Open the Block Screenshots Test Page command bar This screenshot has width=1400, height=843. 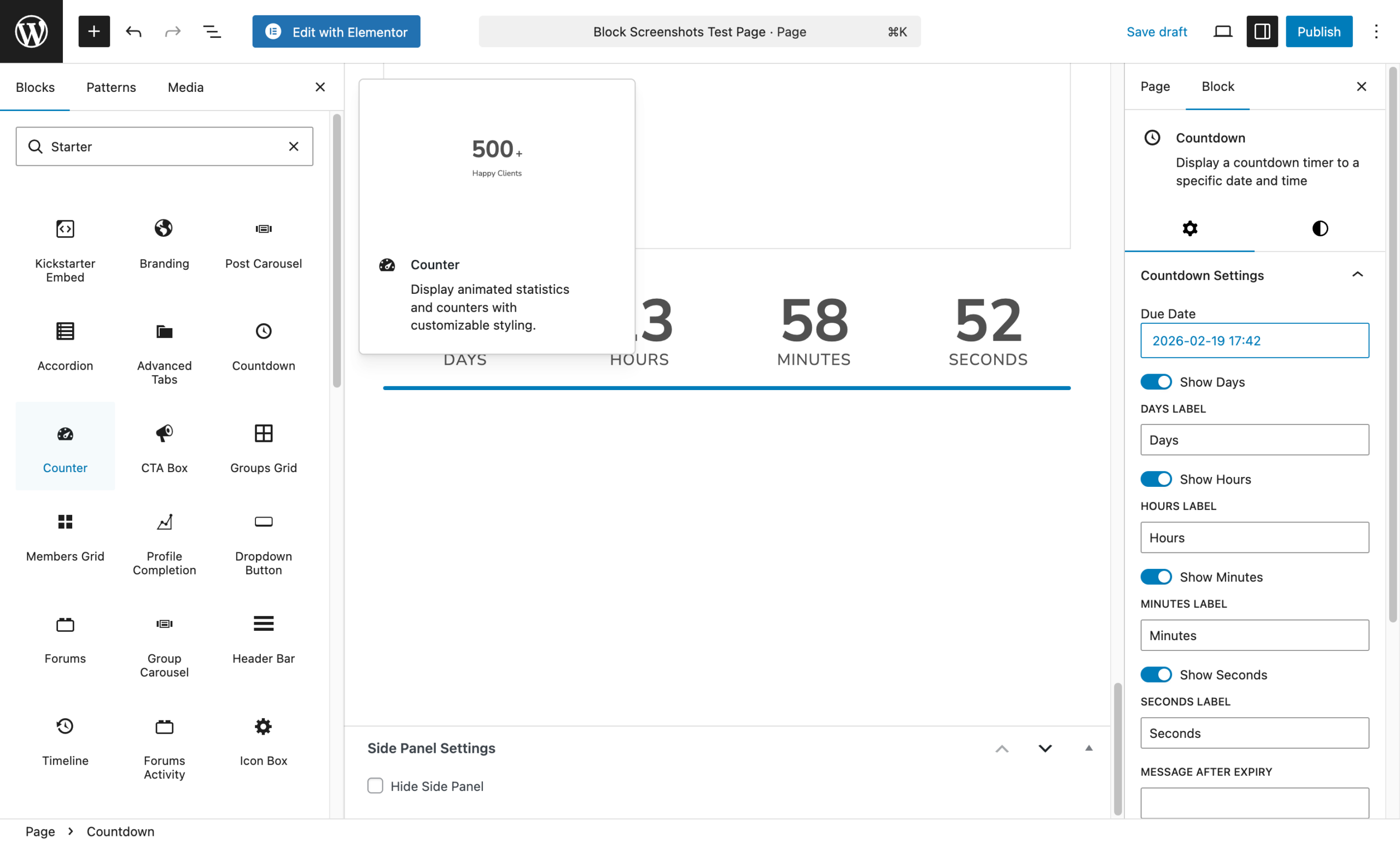[x=699, y=31]
